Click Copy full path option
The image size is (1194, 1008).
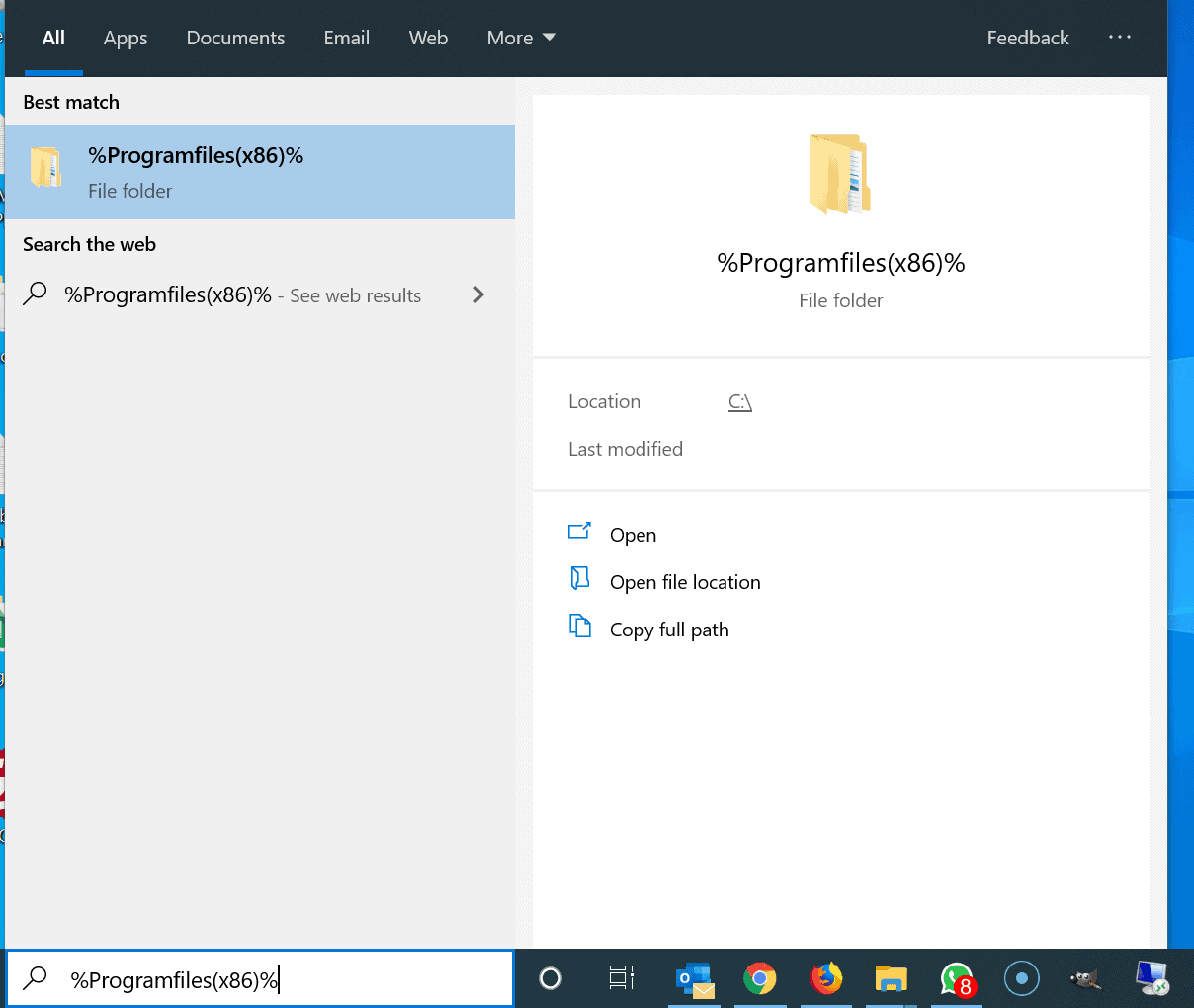668,630
